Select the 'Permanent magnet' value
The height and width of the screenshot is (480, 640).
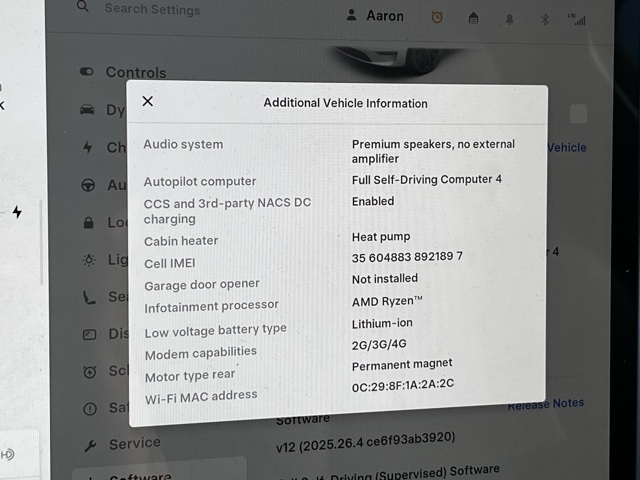402,364
